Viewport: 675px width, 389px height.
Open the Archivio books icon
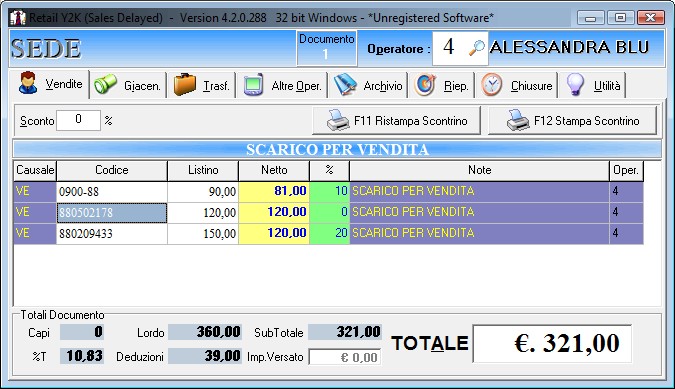[345, 84]
